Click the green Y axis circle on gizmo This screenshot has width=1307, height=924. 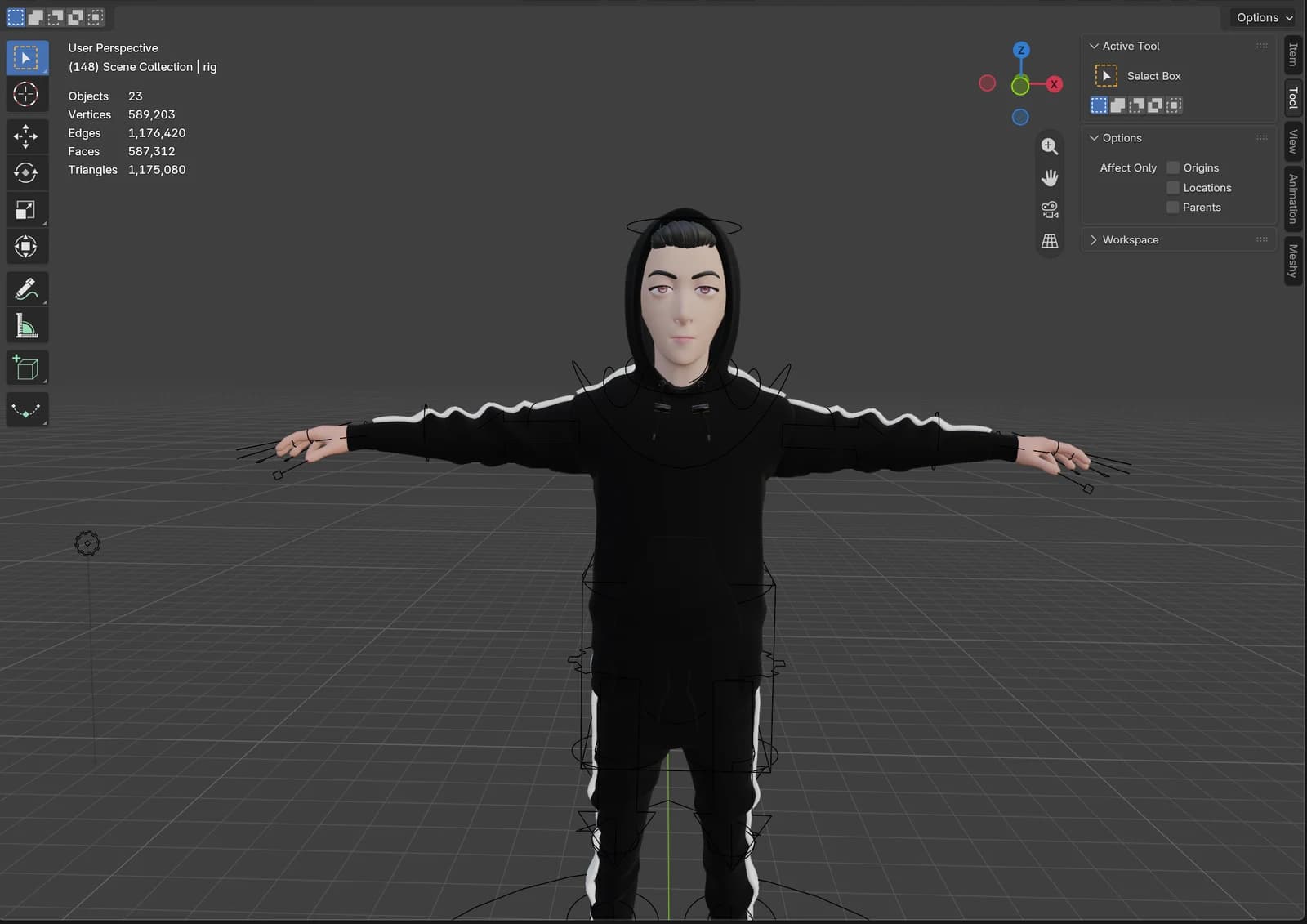(x=1020, y=85)
